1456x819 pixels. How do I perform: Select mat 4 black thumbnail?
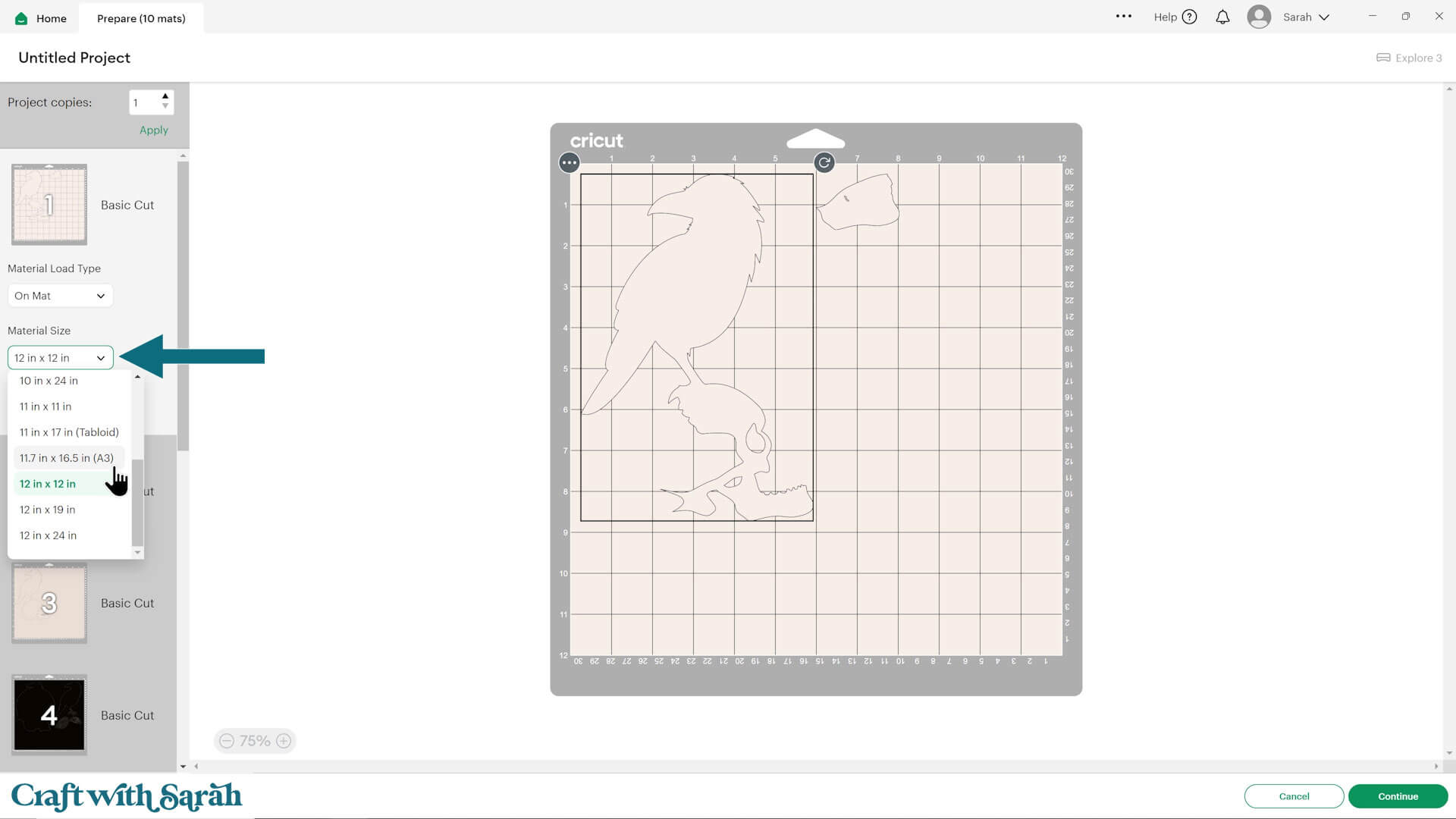pyautogui.click(x=49, y=714)
